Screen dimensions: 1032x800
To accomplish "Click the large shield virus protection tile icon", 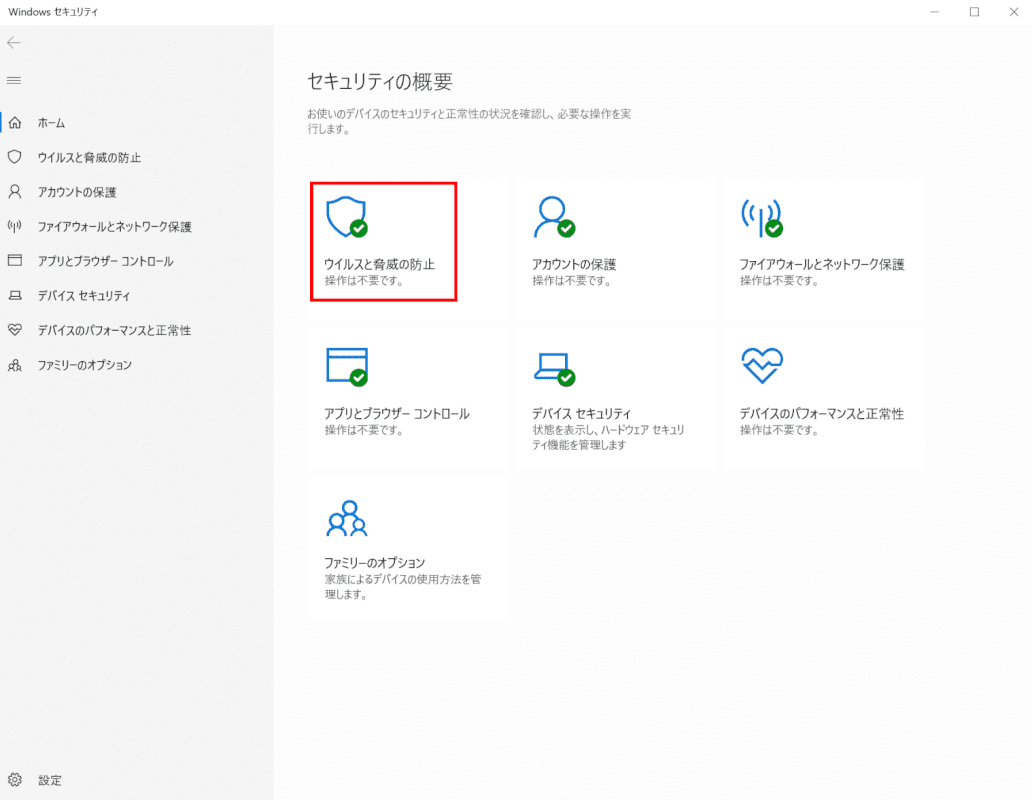I will click(347, 216).
